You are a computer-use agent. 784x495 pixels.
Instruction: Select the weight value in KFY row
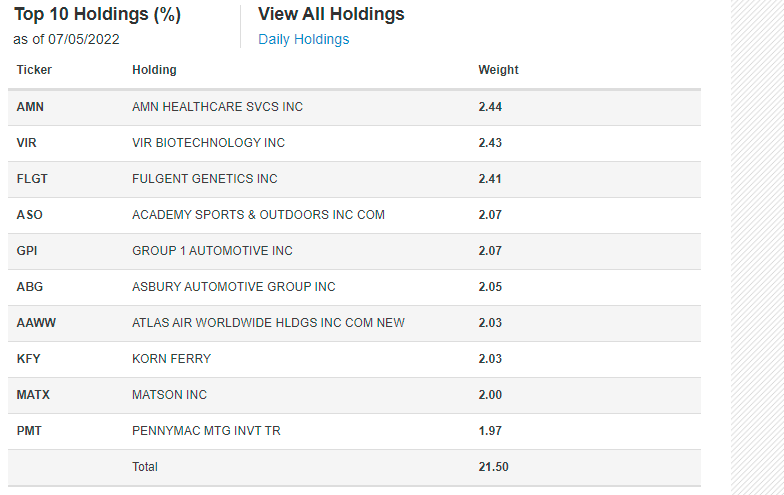(490, 359)
